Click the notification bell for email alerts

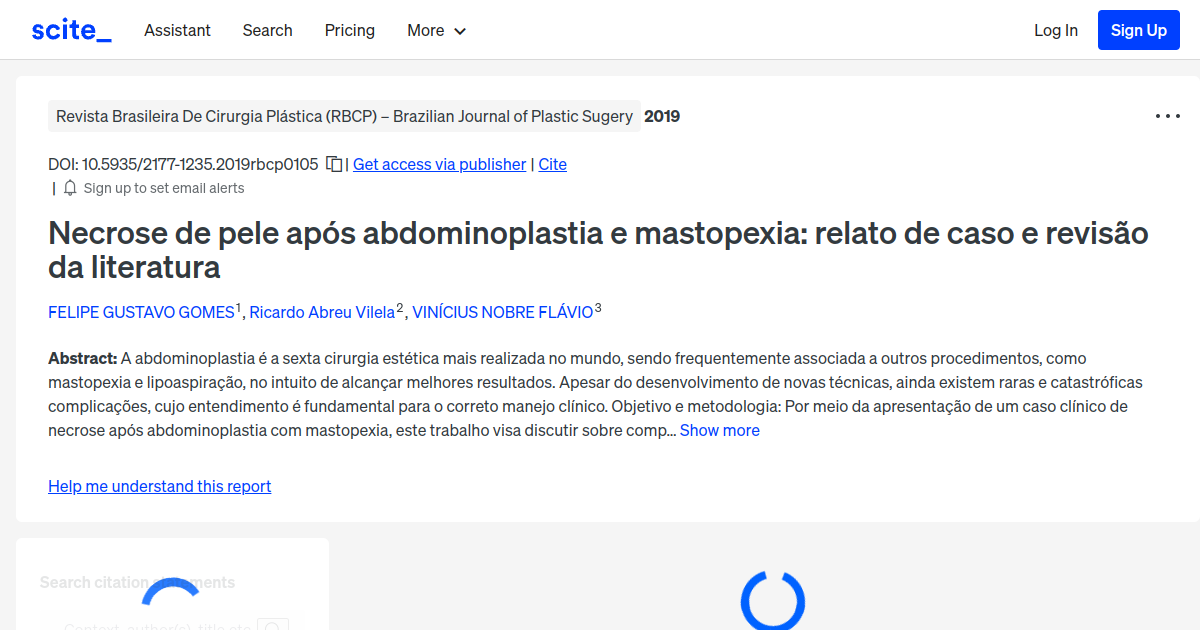[69, 188]
